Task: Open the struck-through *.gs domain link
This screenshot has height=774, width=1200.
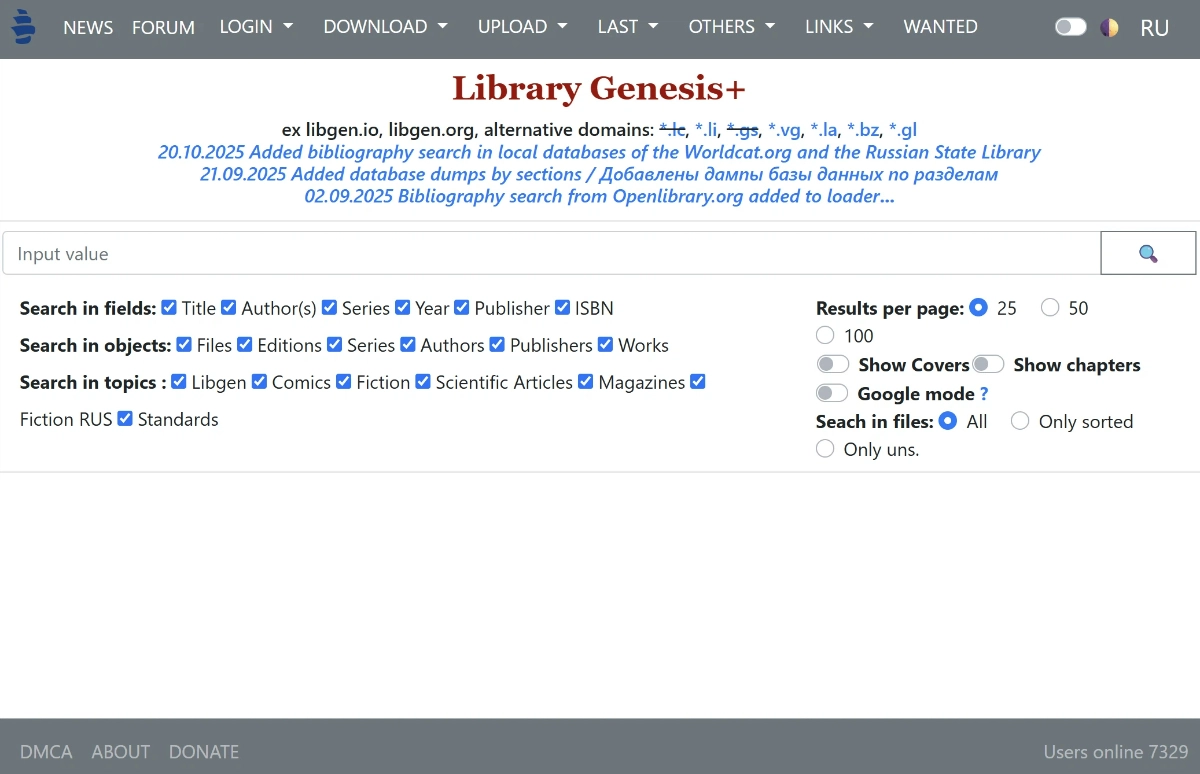Action: pos(743,129)
